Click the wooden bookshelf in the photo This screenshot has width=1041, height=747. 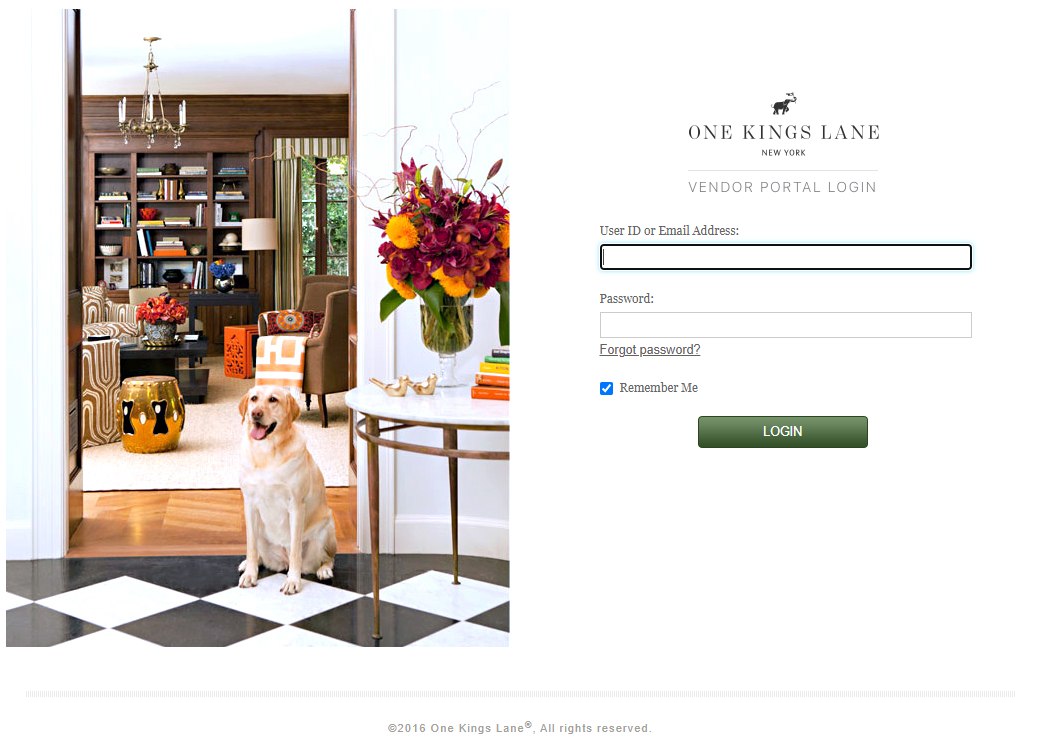pos(173,219)
